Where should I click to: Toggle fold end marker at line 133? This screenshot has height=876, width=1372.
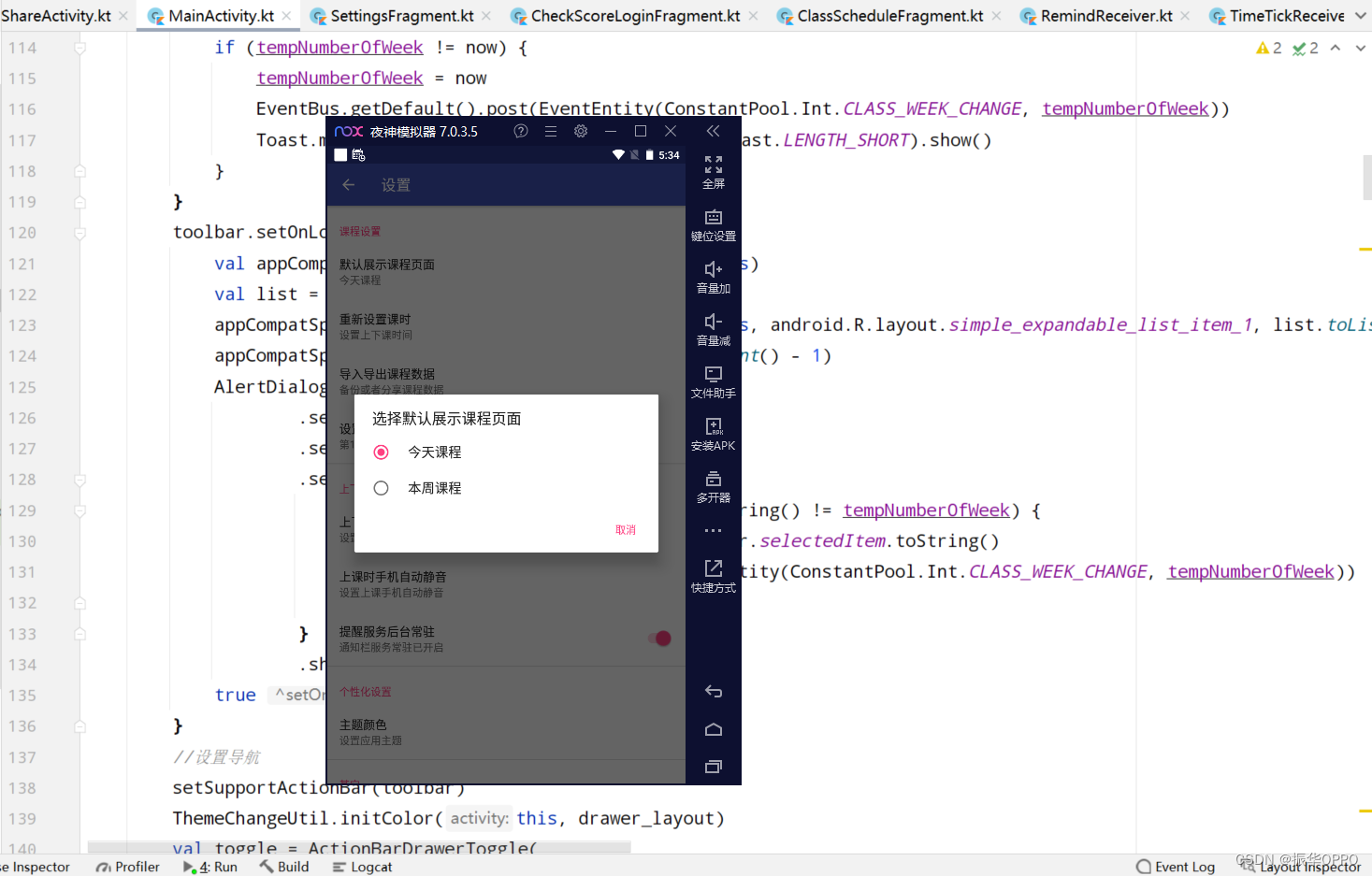(x=80, y=634)
